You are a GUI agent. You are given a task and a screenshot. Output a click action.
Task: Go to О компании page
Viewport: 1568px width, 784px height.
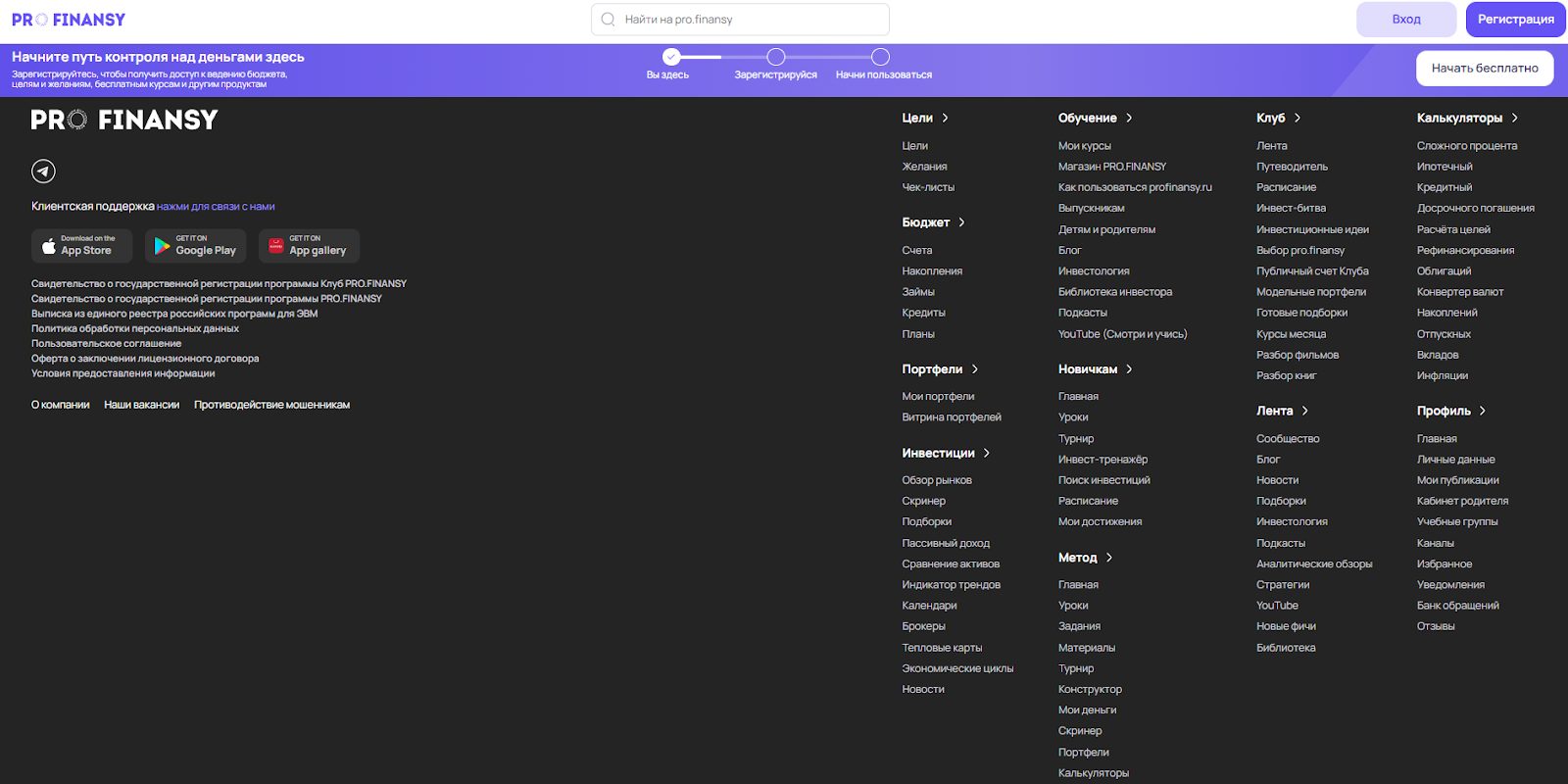(61, 405)
